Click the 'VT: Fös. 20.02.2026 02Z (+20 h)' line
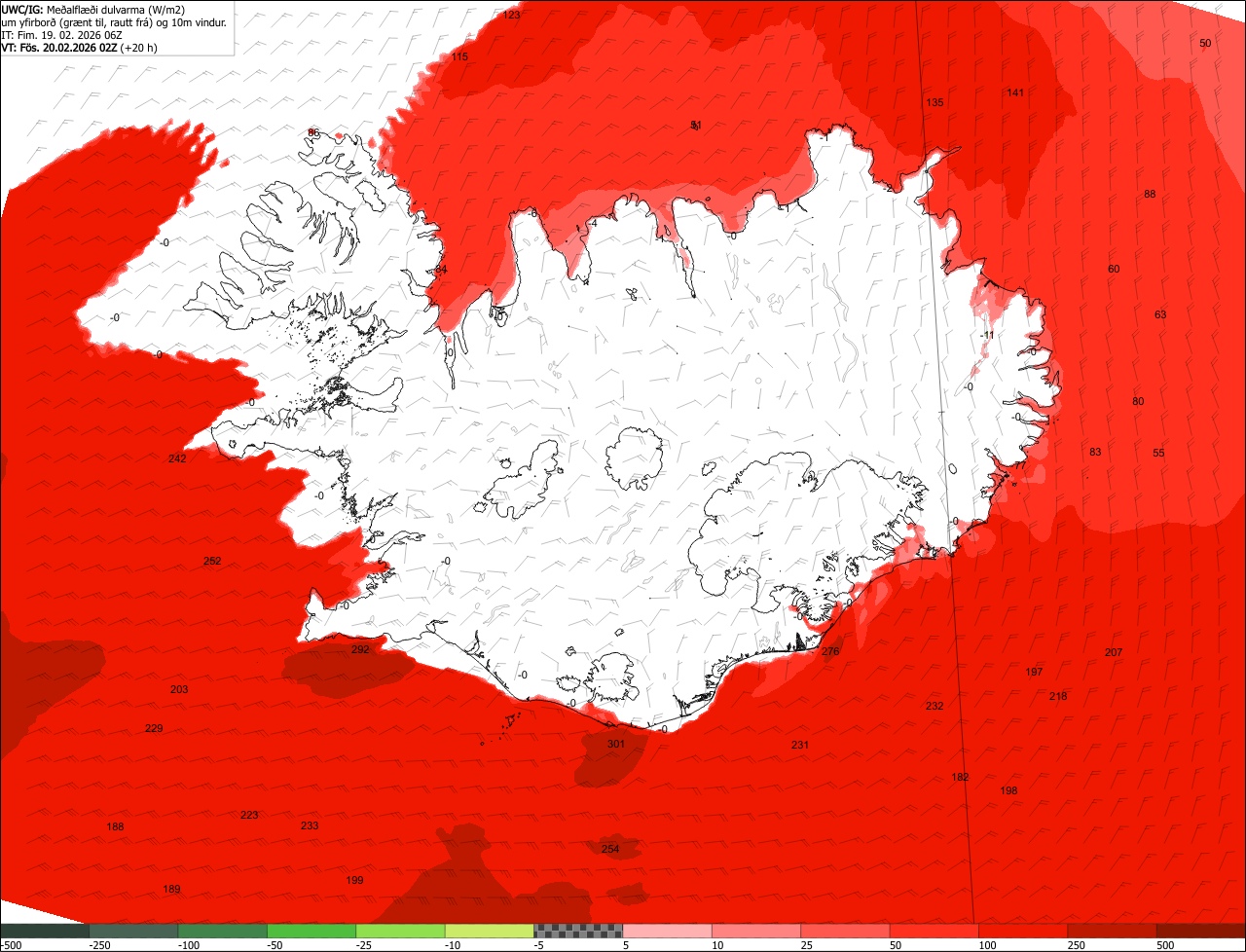 click(x=80, y=47)
